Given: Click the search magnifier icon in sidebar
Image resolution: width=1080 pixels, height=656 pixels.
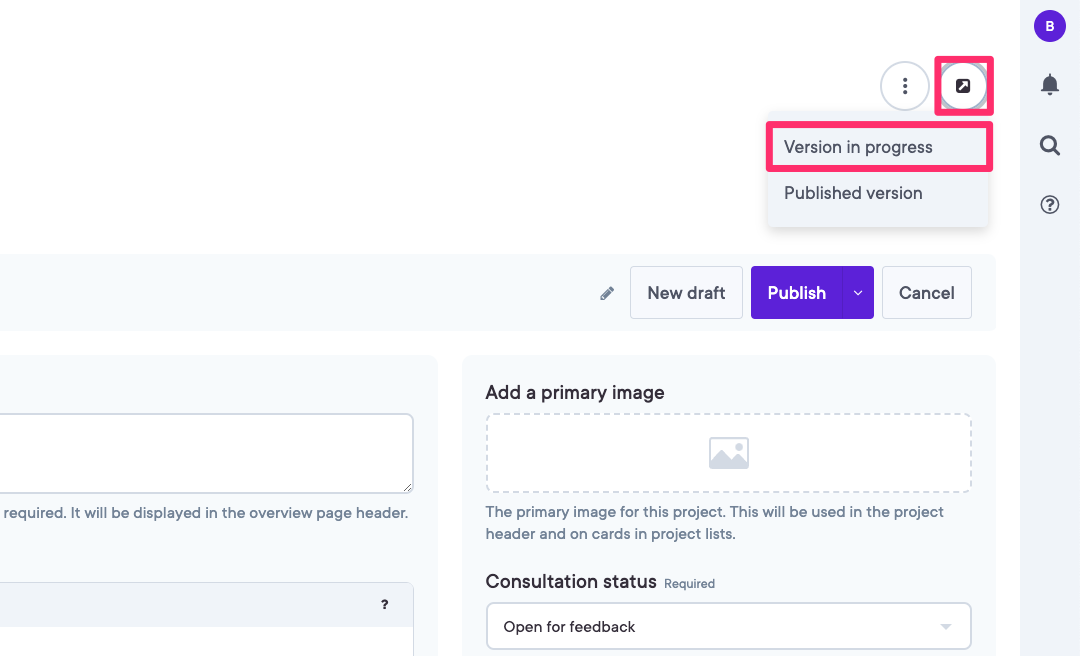Looking at the screenshot, I should (1049, 146).
